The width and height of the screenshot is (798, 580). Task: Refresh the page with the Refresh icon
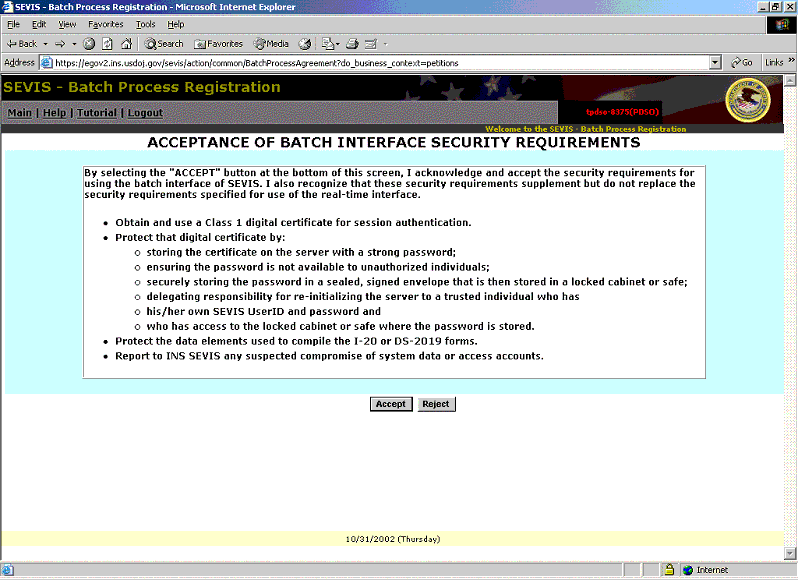coord(107,44)
